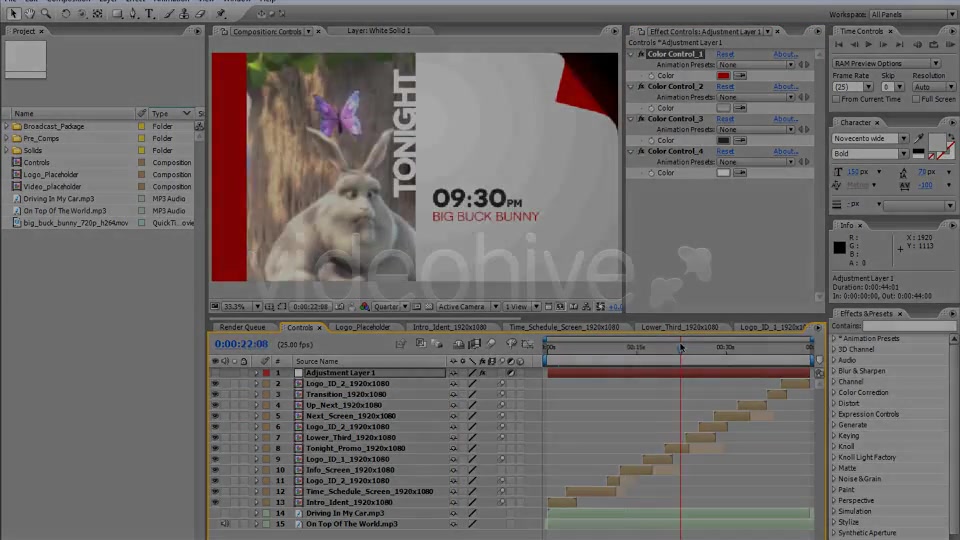Switch to the Render Queue tab
This screenshot has height=540, width=960.
(x=242, y=328)
